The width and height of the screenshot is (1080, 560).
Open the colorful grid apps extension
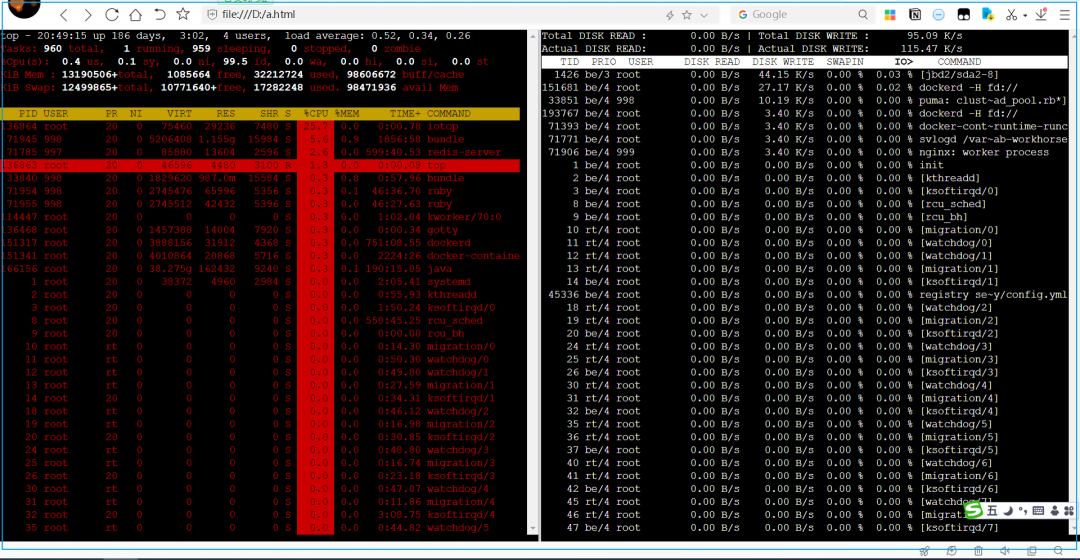(x=890, y=14)
